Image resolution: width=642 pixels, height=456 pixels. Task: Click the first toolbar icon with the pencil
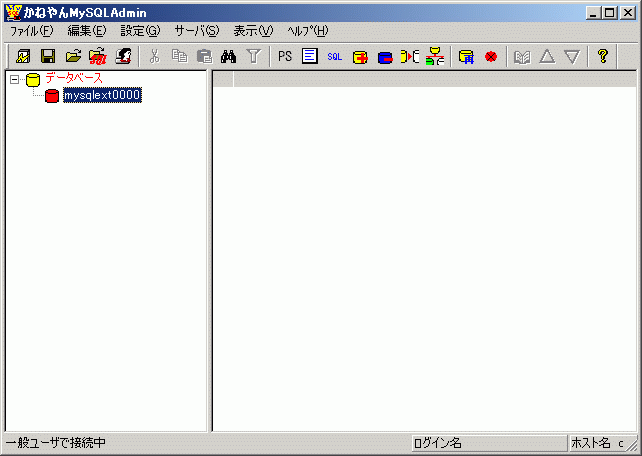(23, 56)
